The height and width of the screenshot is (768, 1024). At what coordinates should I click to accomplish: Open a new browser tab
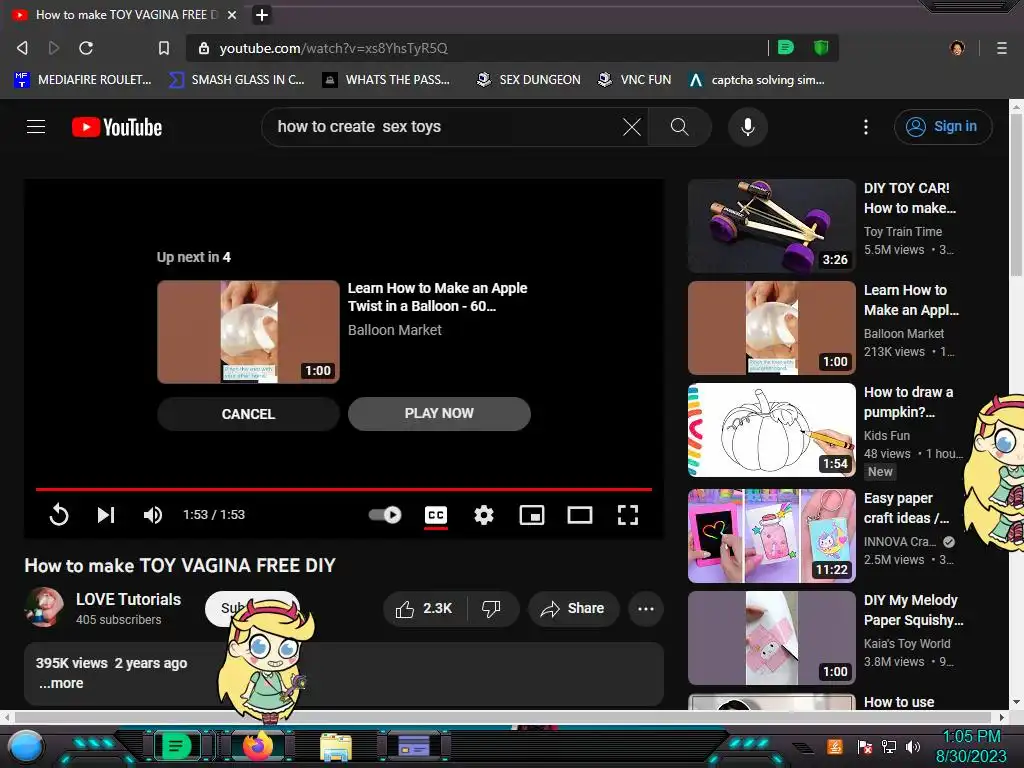[x=261, y=14]
